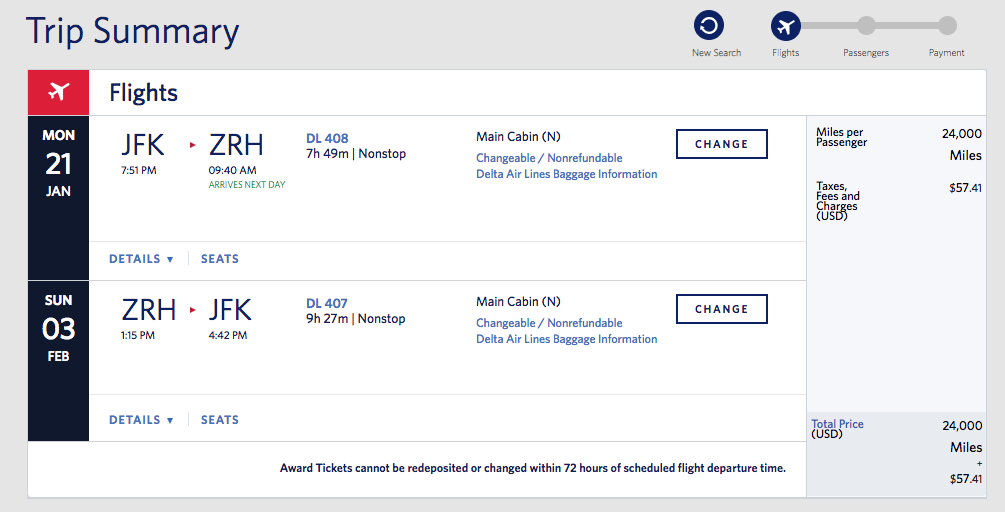Expand DETAILS for the ZRH to JFK flight
The width and height of the screenshot is (1005, 512).
[x=141, y=420]
